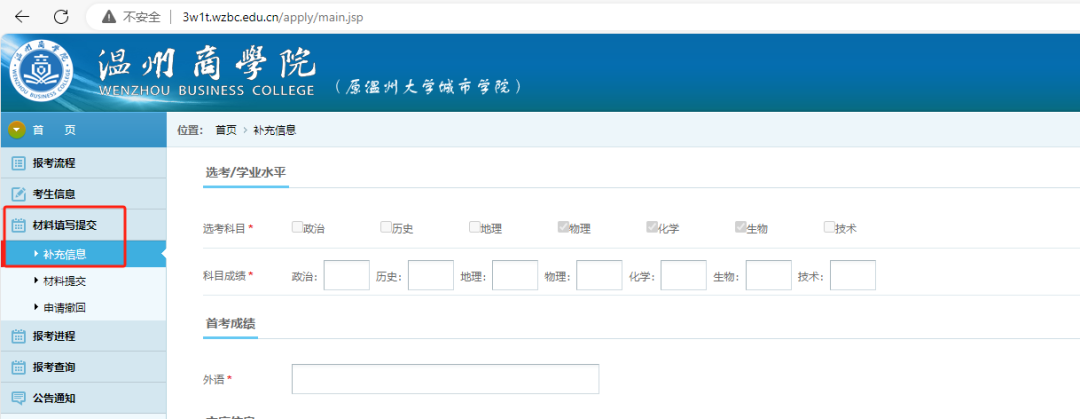
Task: Click the 报考查询 calendar icon in sidebar
Action: pos(18,367)
